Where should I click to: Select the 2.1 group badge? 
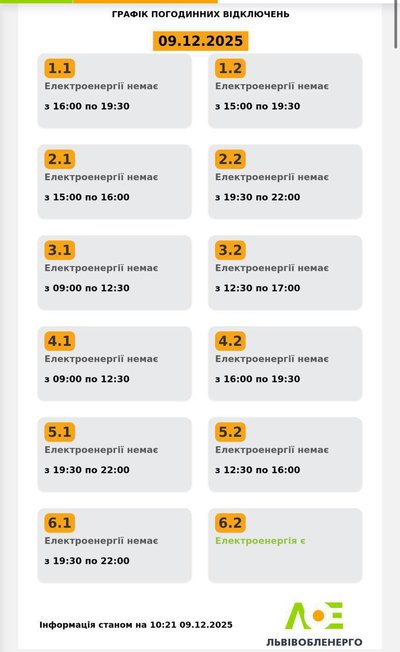pyautogui.click(x=59, y=159)
